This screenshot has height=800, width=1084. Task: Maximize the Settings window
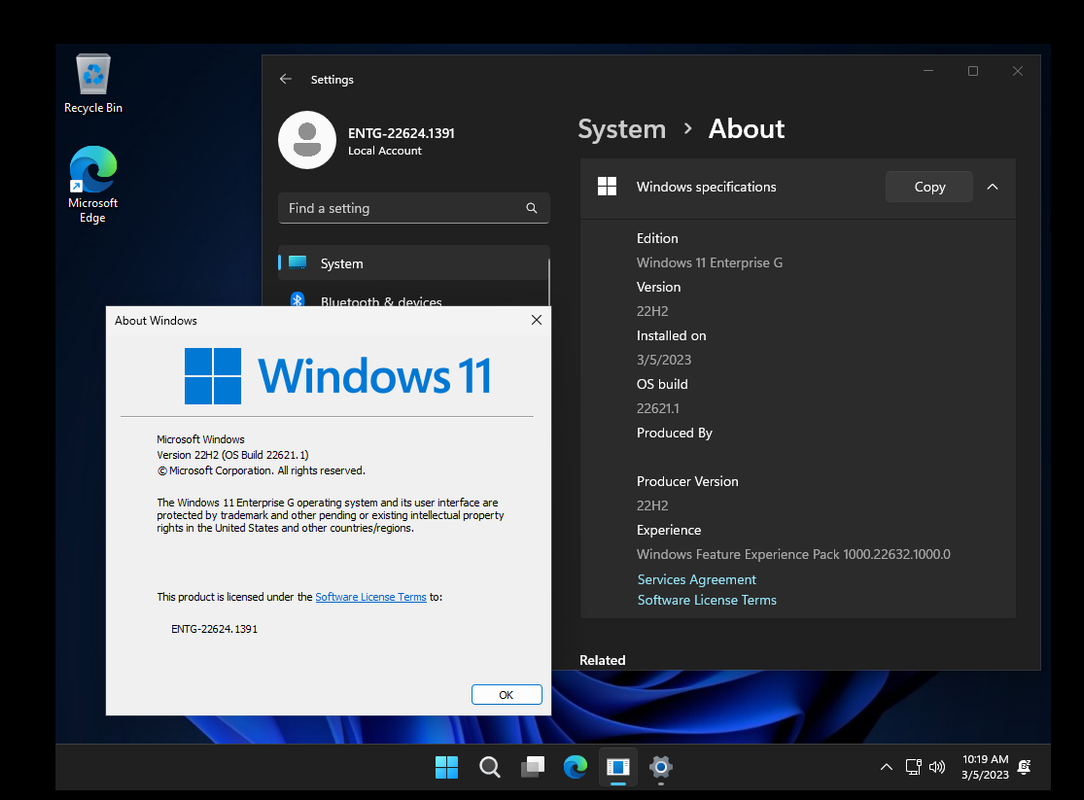(x=973, y=71)
